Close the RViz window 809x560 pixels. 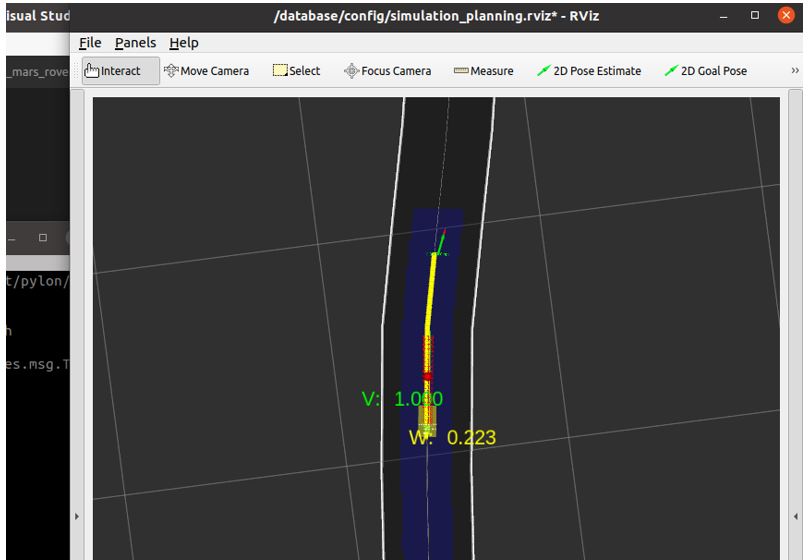[786, 15]
